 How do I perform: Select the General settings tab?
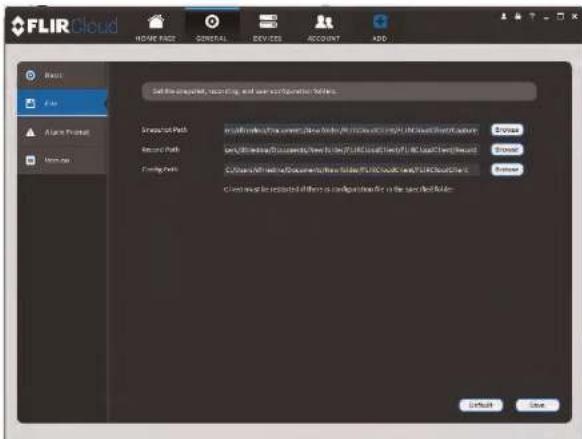212,26
